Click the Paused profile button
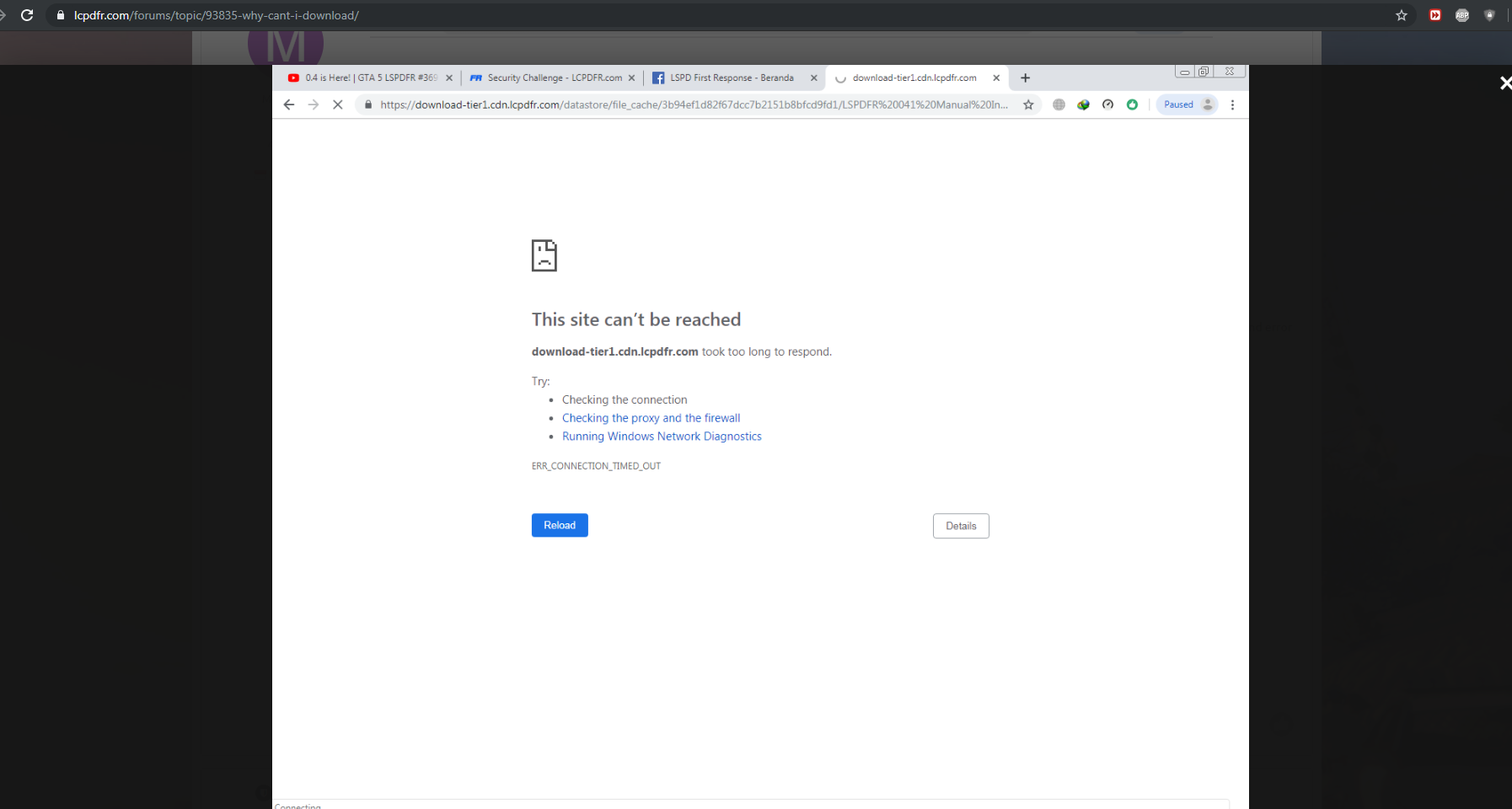The width and height of the screenshot is (1512, 809). pyautogui.click(x=1187, y=104)
